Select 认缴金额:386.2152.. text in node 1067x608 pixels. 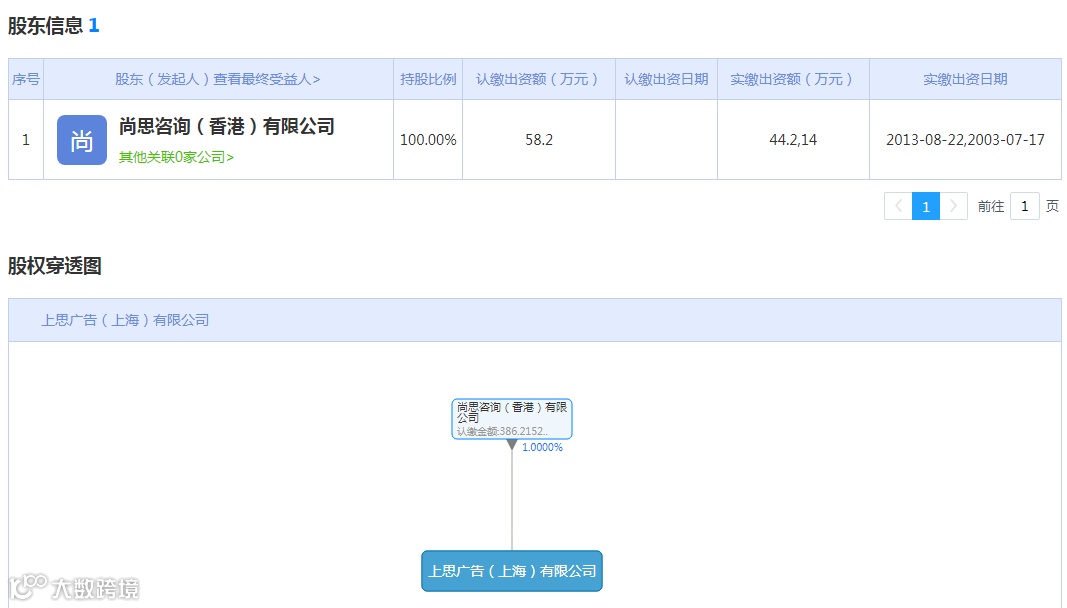[502, 431]
